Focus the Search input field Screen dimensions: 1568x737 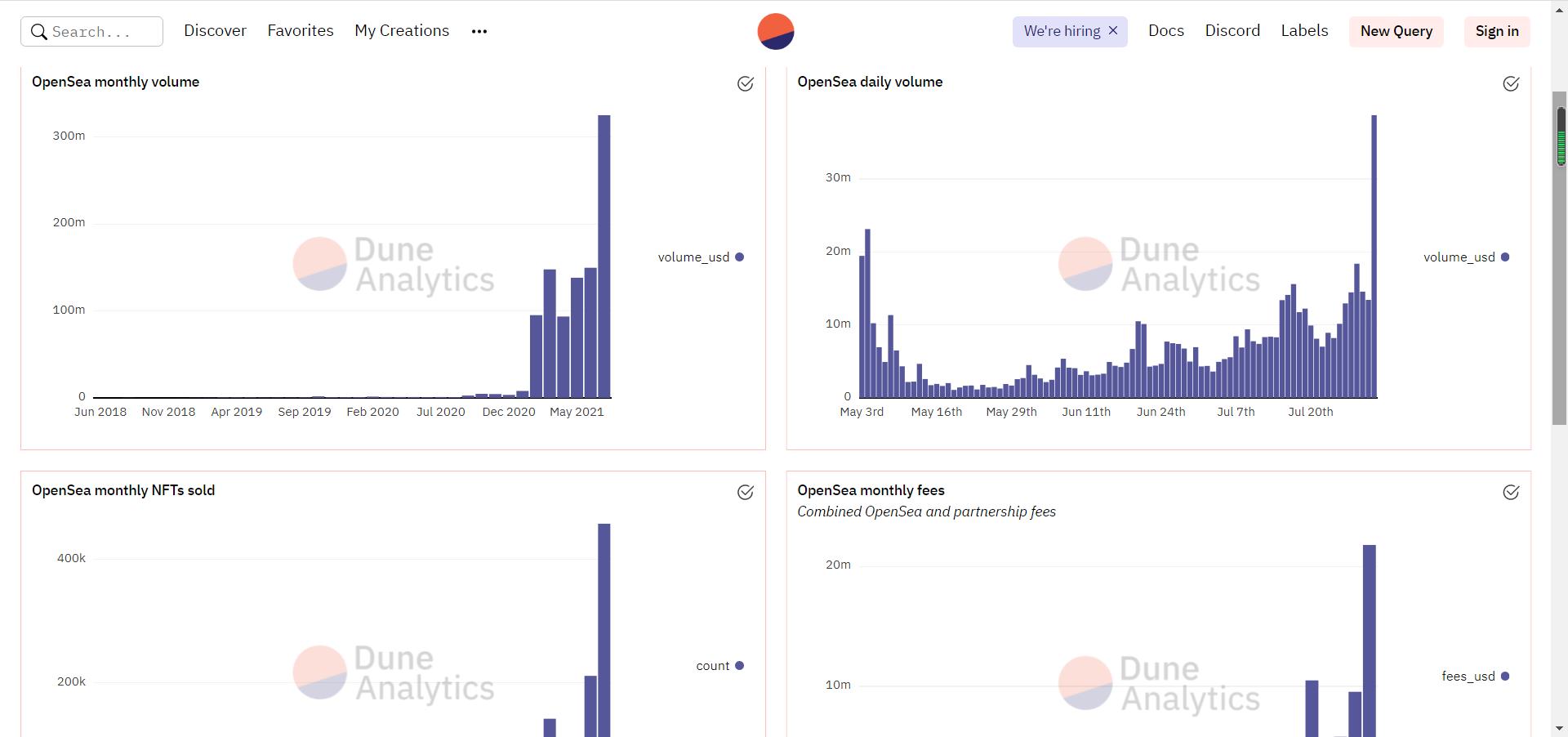91,32
